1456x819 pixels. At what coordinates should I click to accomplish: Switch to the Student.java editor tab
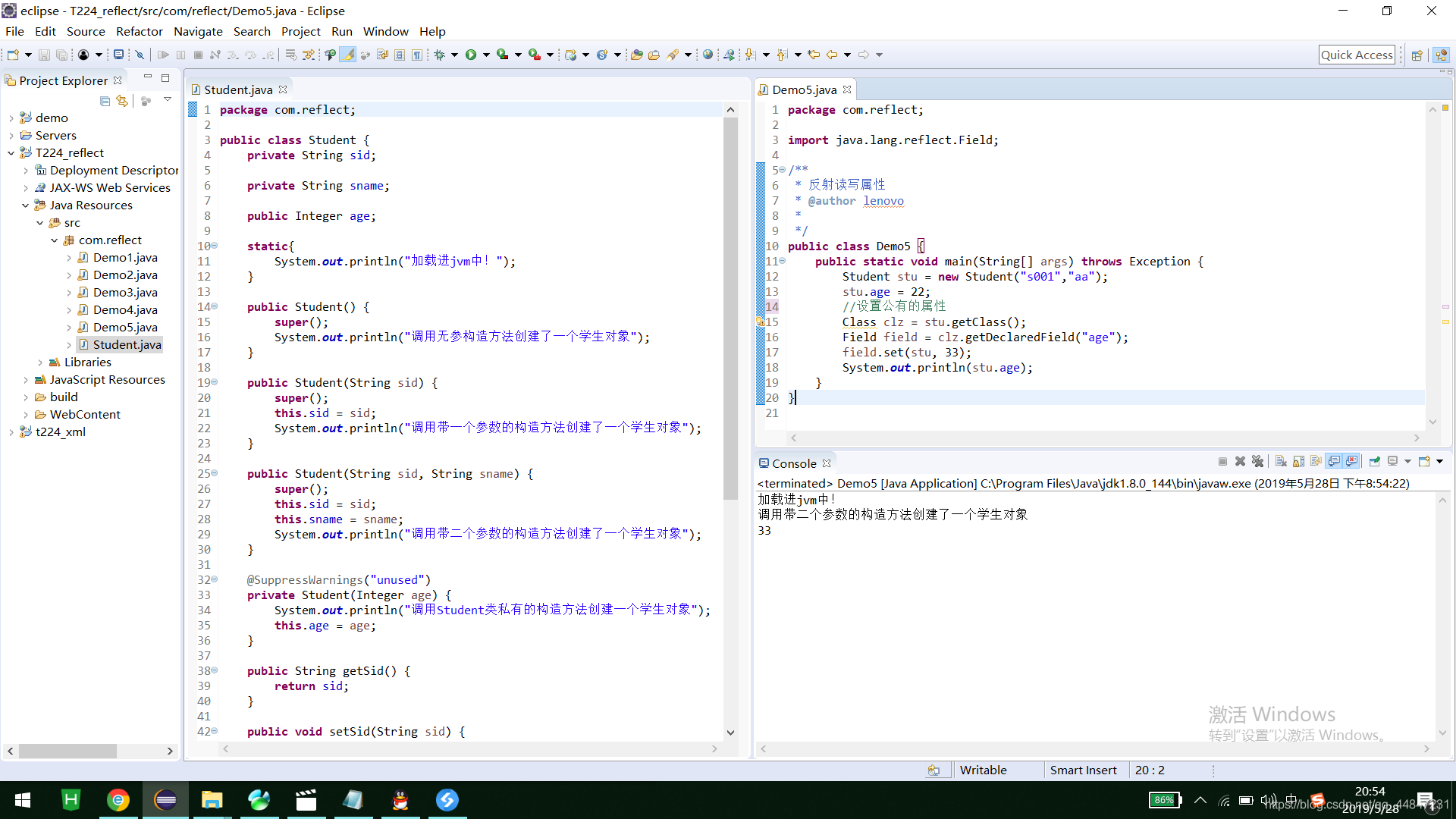(x=237, y=89)
